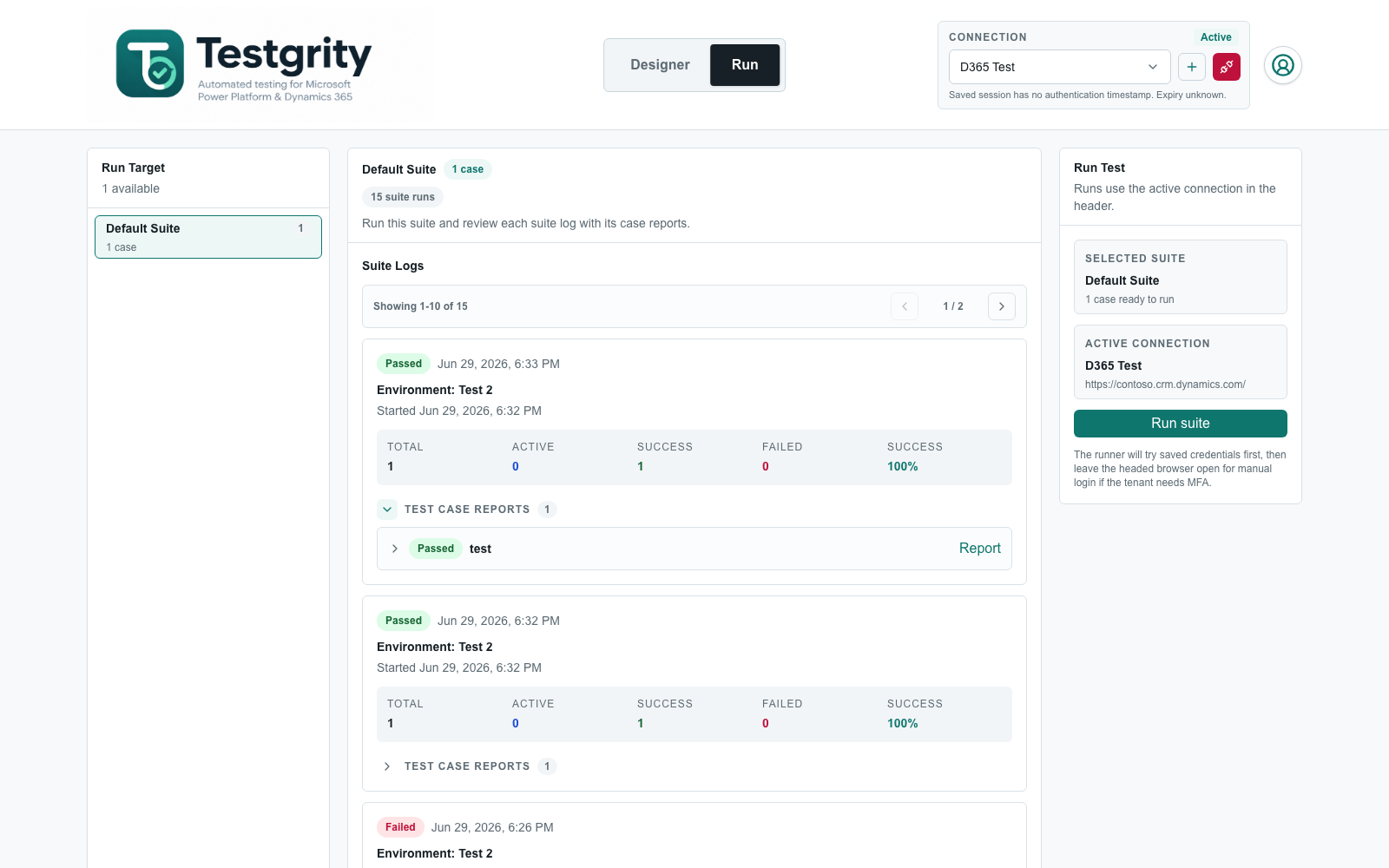The height and width of the screenshot is (868, 1389).
Task: Click Active count 0 in second log
Action: pyautogui.click(x=516, y=723)
